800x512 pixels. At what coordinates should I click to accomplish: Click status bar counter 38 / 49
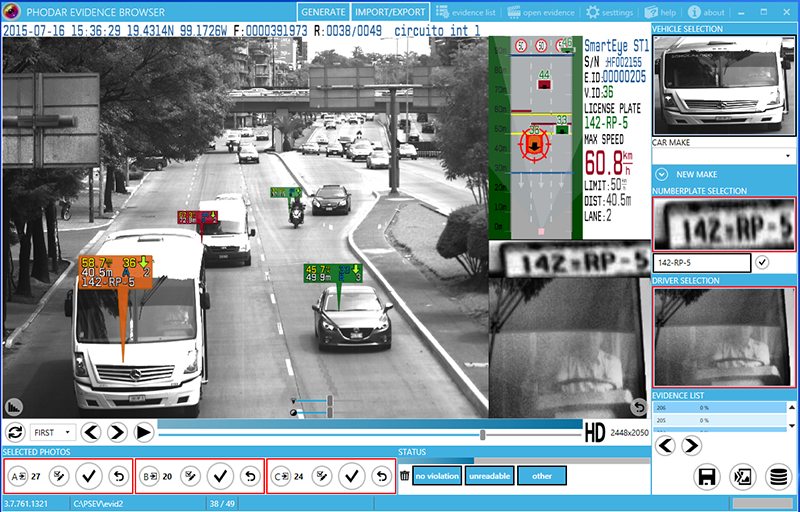[x=222, y=504]
